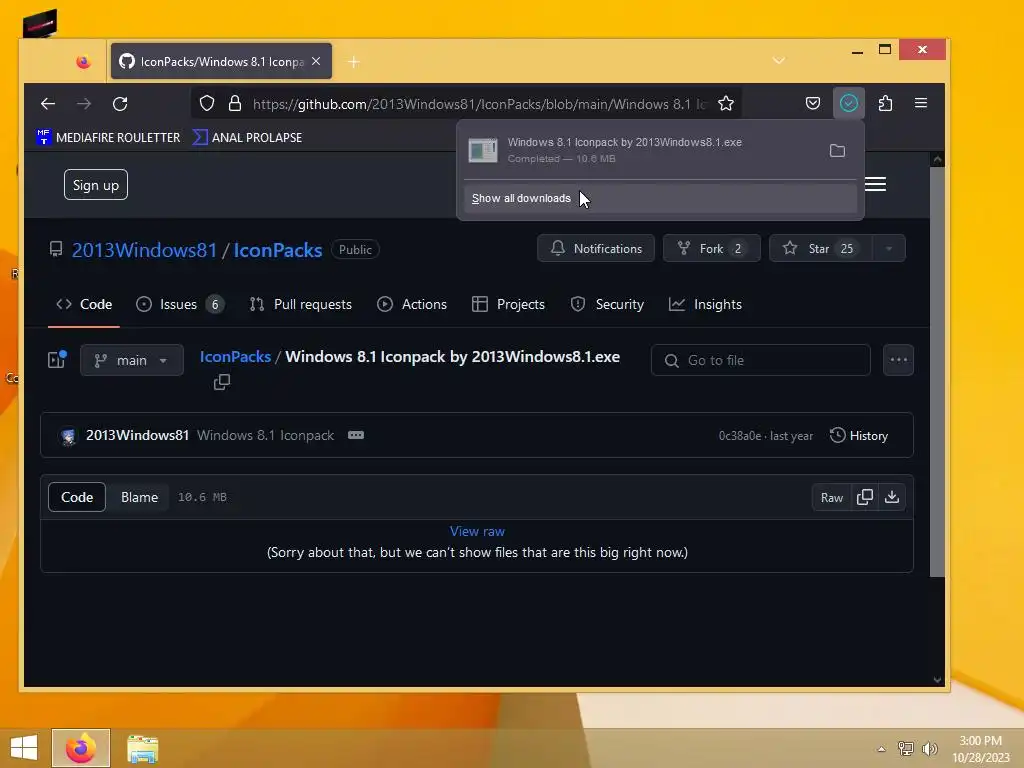
Task: Show downloaded exe in folder
Action: (837, 151)
